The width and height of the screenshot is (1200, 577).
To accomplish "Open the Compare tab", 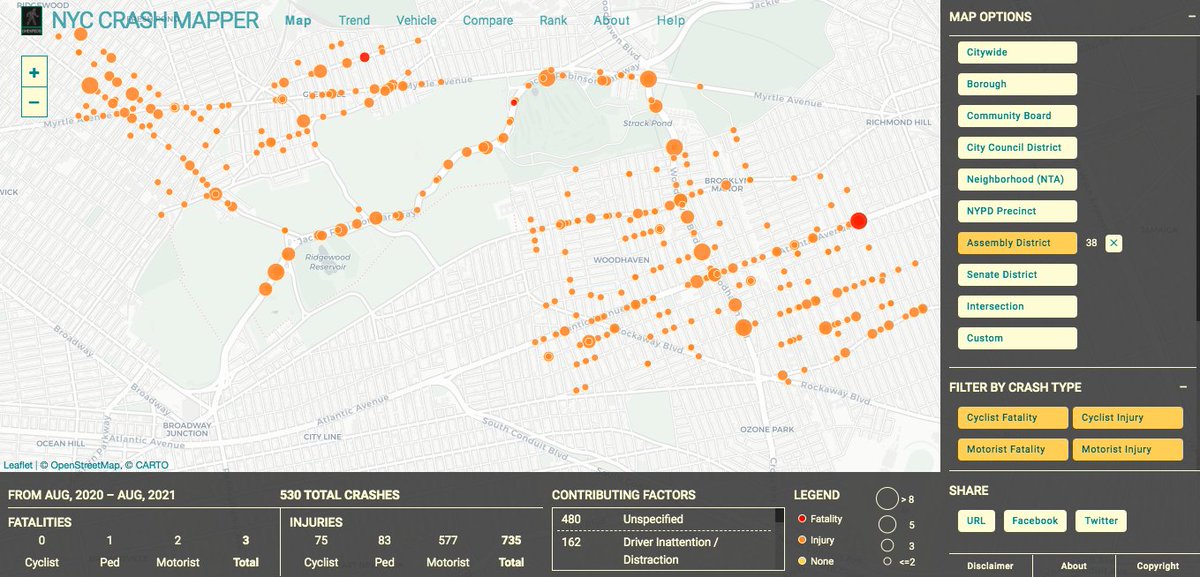I will click(488, 20).
